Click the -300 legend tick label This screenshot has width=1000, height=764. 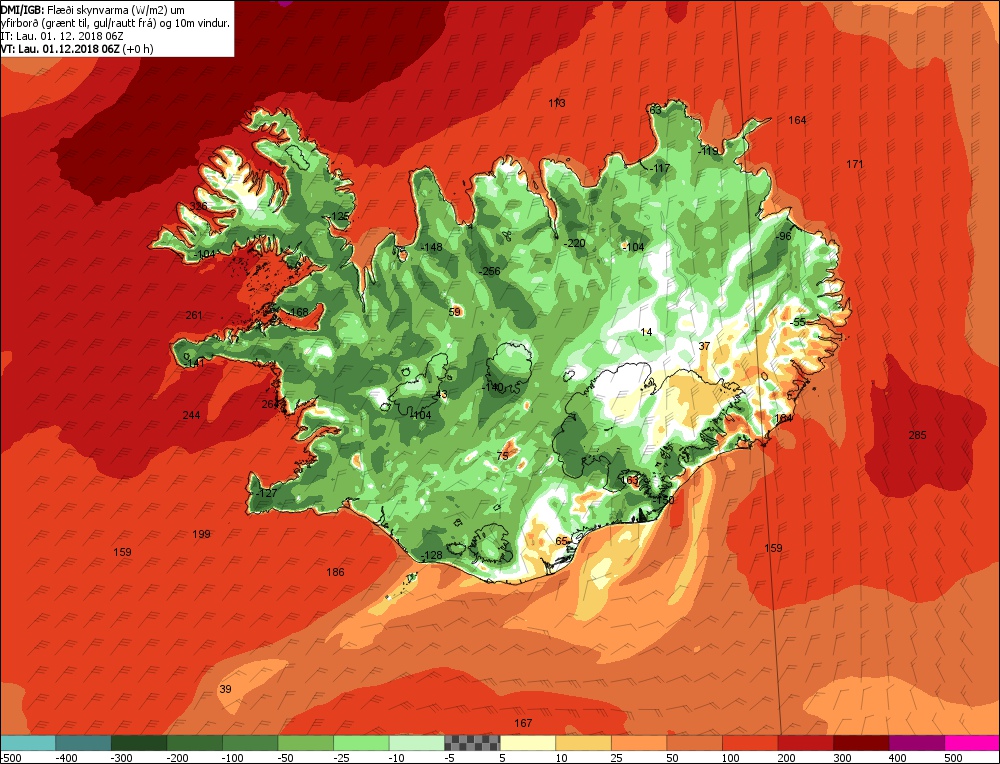point(122,758)
